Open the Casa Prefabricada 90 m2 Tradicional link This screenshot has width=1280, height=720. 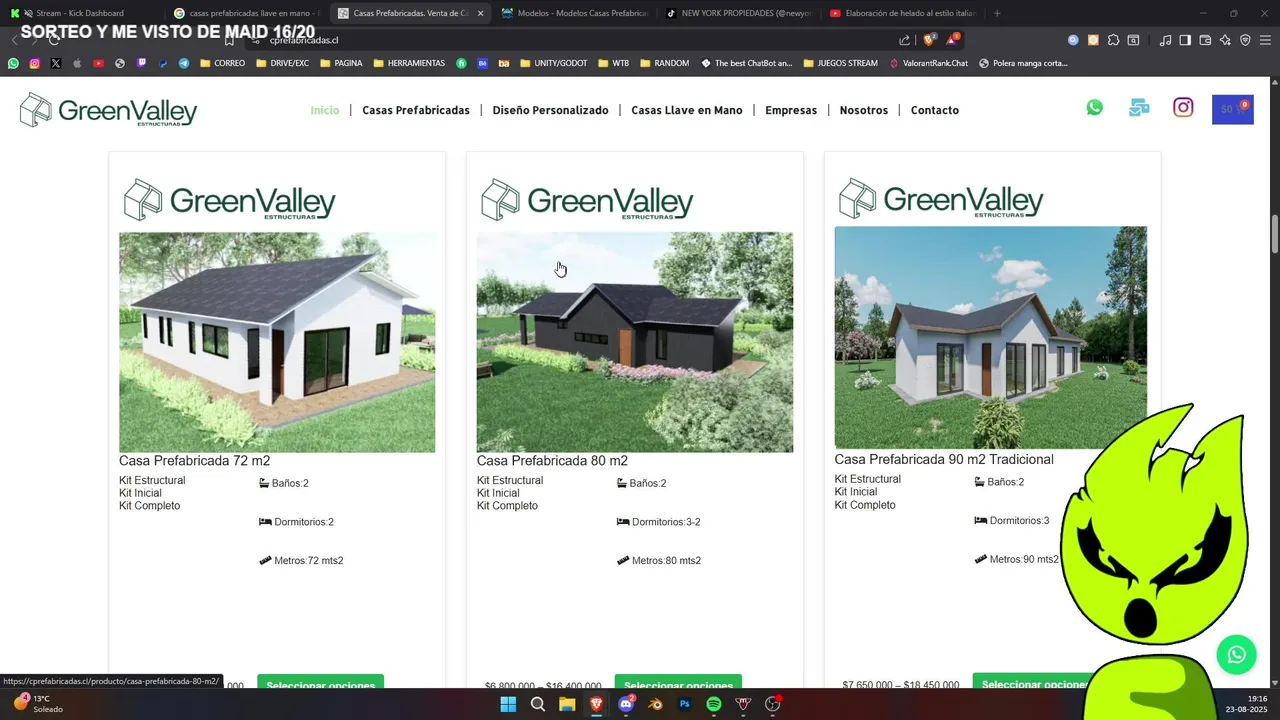click(944, 459)
